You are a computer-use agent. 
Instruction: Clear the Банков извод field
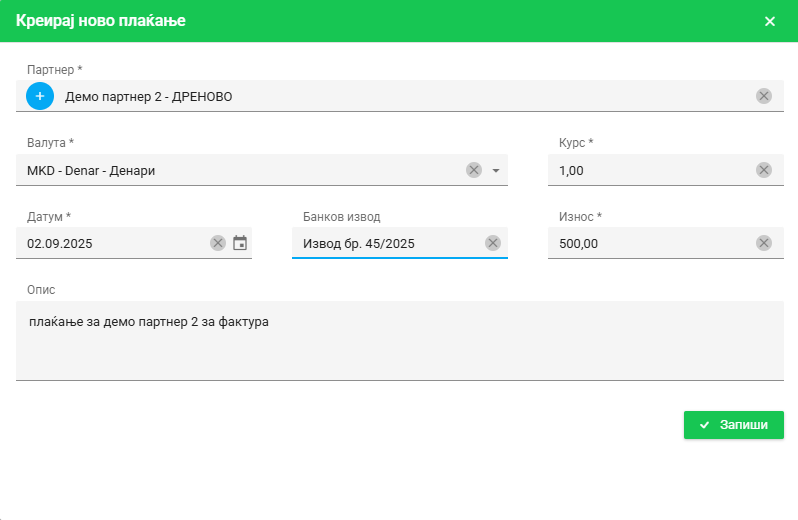(492, 243)
